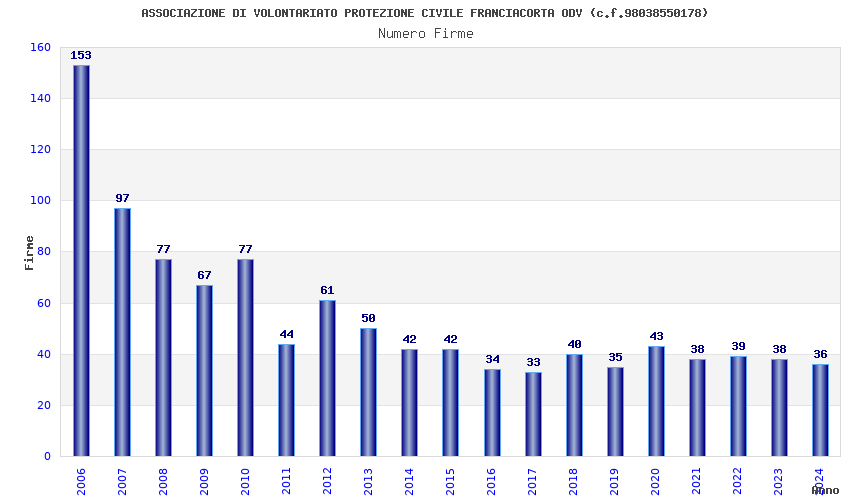The width and height of the screenshot is (850, 500).
Task: Click the 2012 year axis label
Action: 327,482
